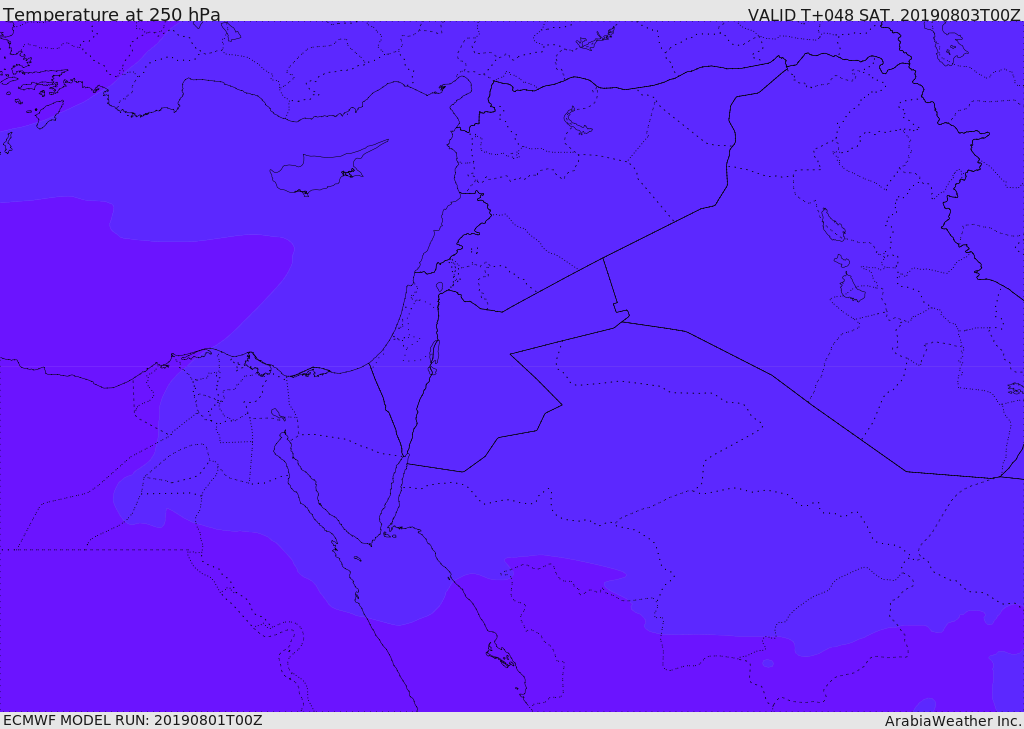Click the 'VALID T+048 SAT. 20190803T00Z' timestamp
The height and width of the screenshot is (729, 1024).
click(884, 14)
